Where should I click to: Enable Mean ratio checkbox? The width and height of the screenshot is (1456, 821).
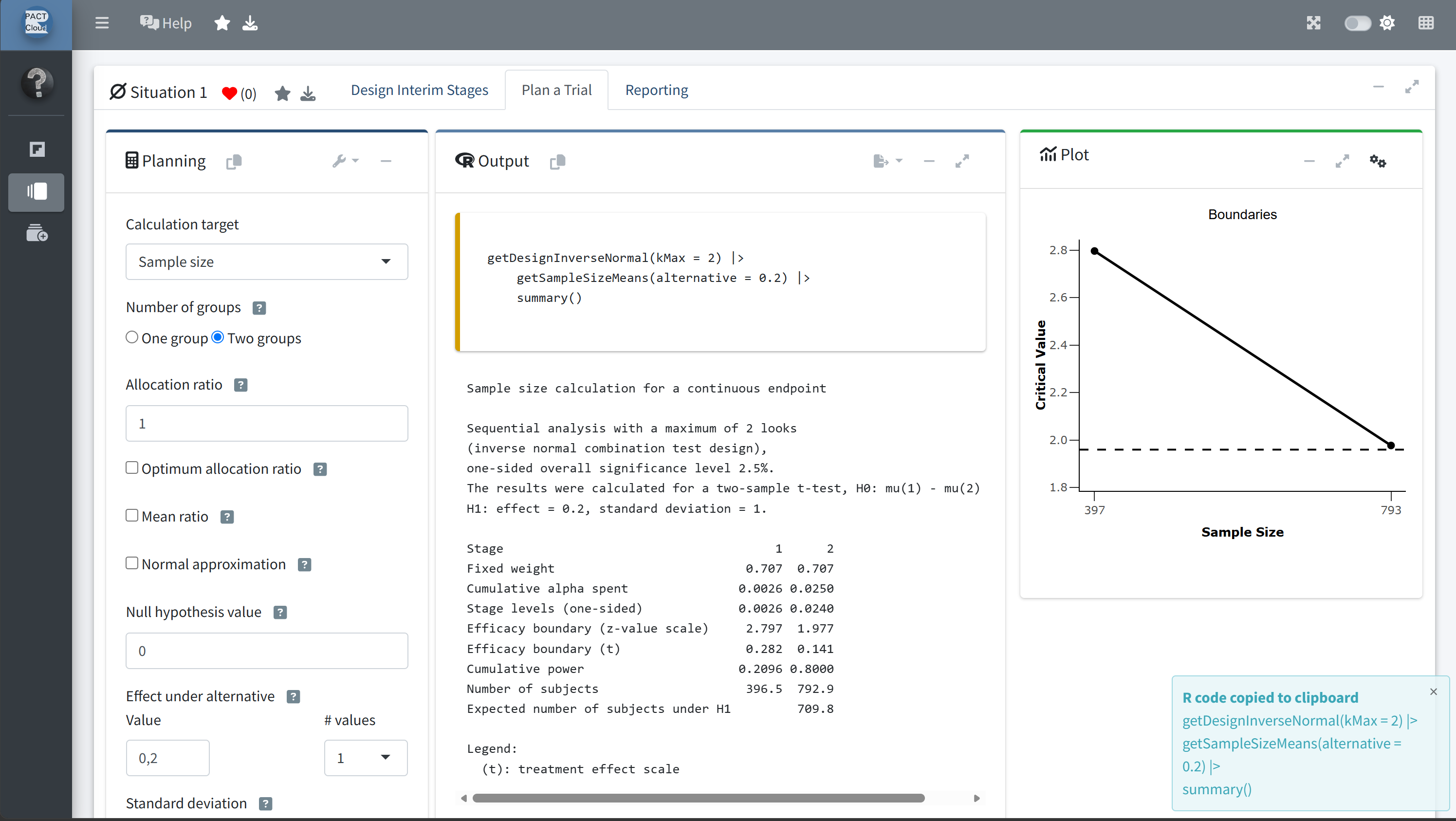(132, 515)
